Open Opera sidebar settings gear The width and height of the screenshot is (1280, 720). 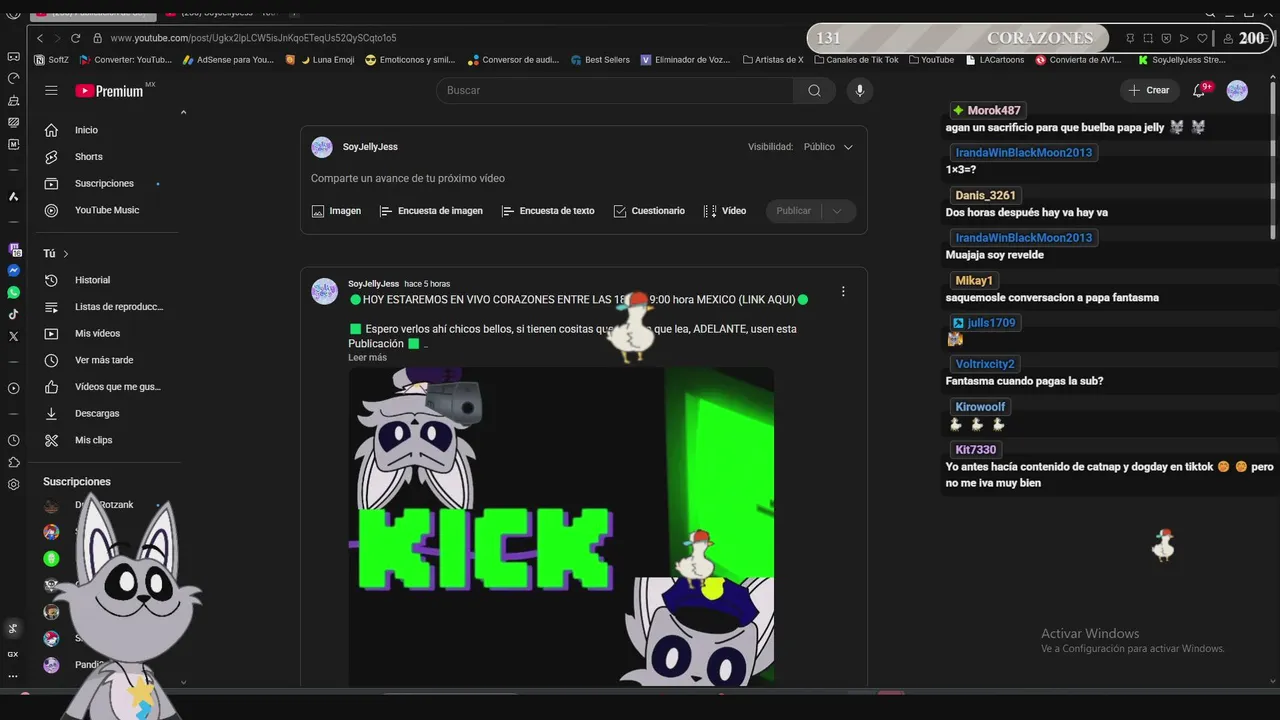14,484
